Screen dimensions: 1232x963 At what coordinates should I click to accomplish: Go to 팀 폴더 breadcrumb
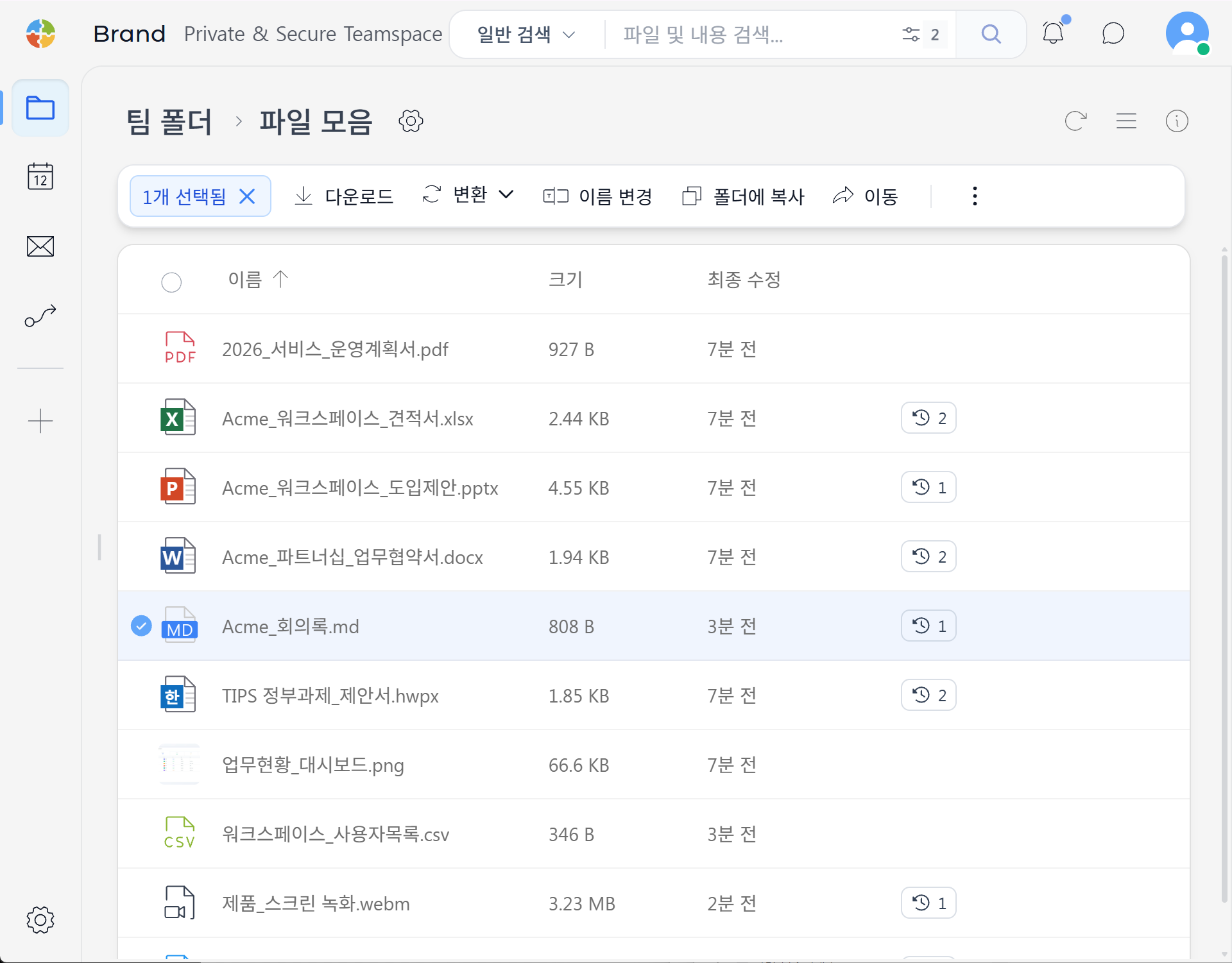point(169,121)
